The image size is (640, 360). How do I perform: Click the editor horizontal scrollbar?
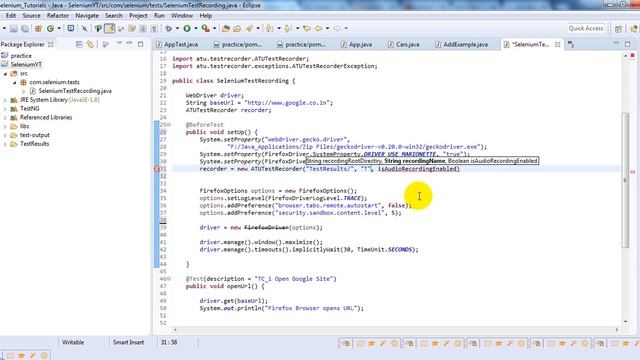coord(396,329)
